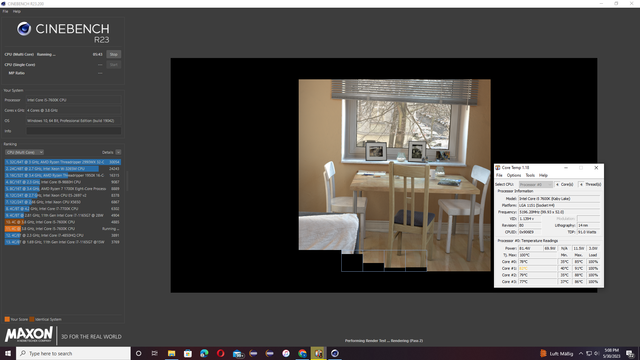Select ranking row 11 marked Running
This screenshot has width=640, height=360.
[x=62, y=229]
